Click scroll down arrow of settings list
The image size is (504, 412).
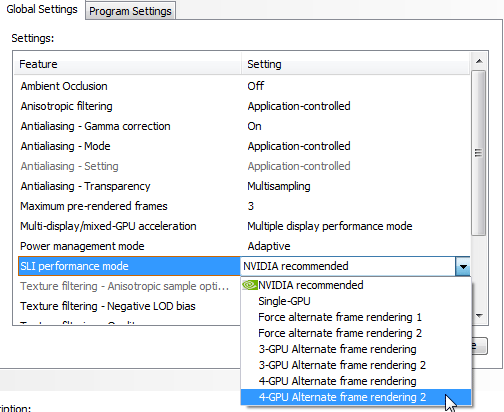click(479, 315)
